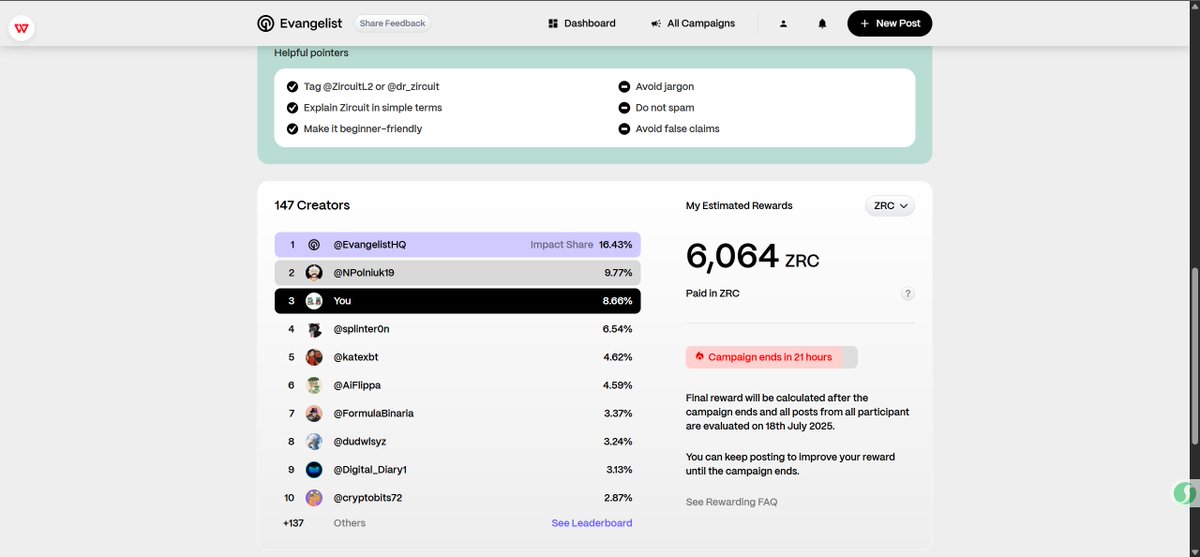Click the Evangelist brand name

[313, 23]
